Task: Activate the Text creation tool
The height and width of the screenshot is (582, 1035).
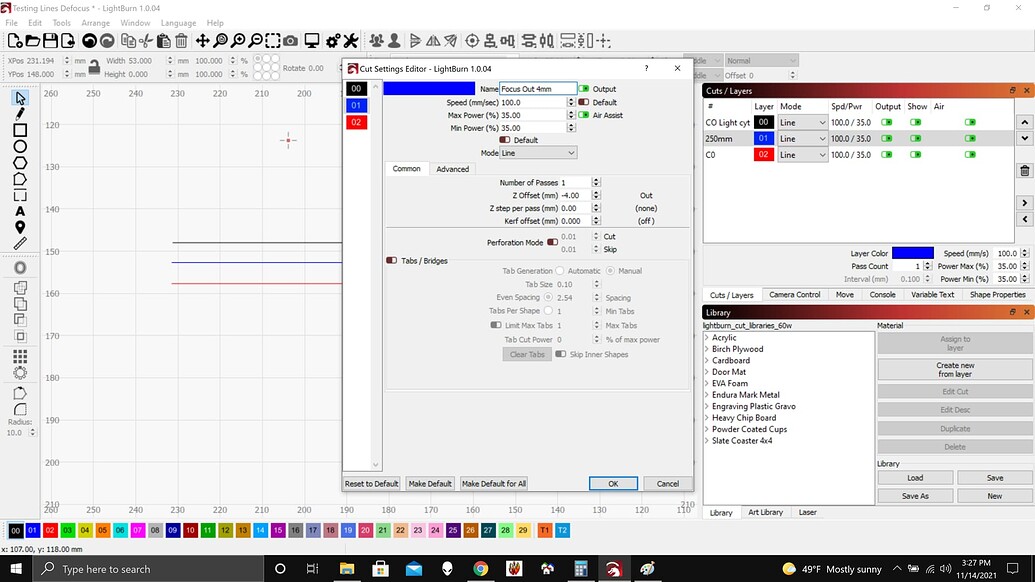Action: (x=18, y=211)
